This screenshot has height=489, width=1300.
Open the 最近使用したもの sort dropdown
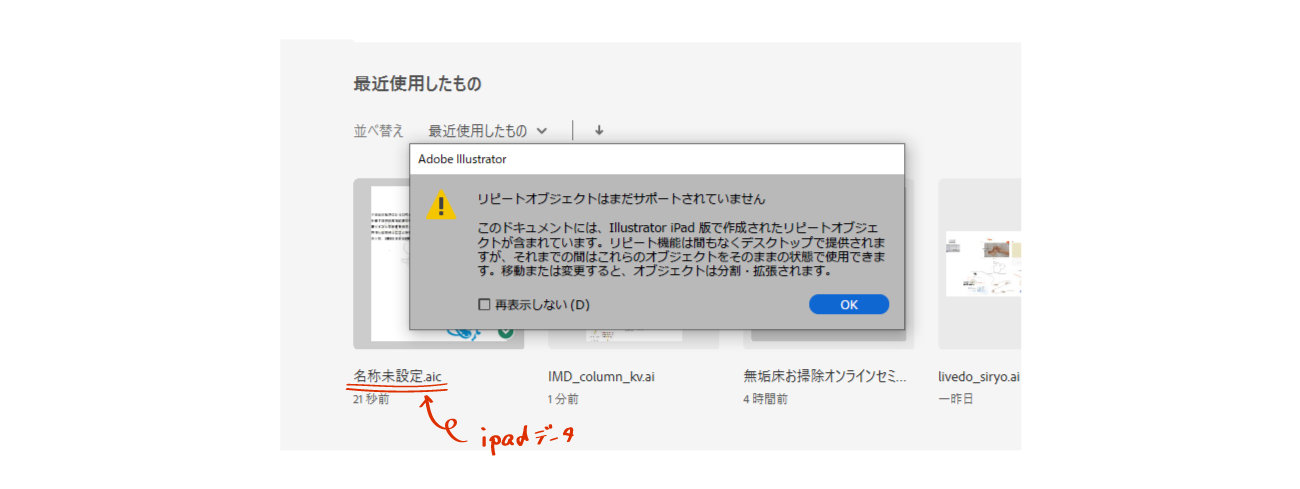[x=488, y=131]
